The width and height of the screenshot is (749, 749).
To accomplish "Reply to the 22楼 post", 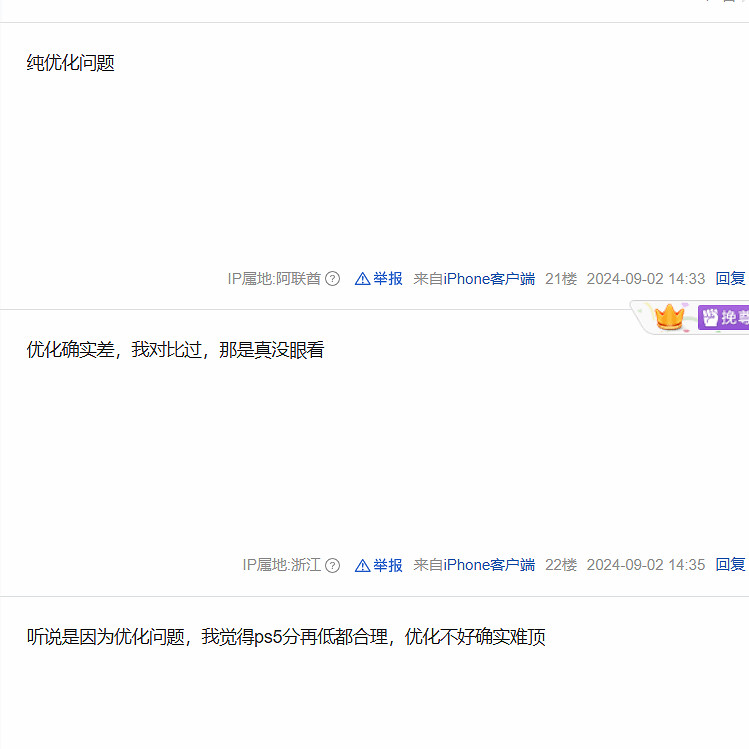I will [x=730, y=565].
